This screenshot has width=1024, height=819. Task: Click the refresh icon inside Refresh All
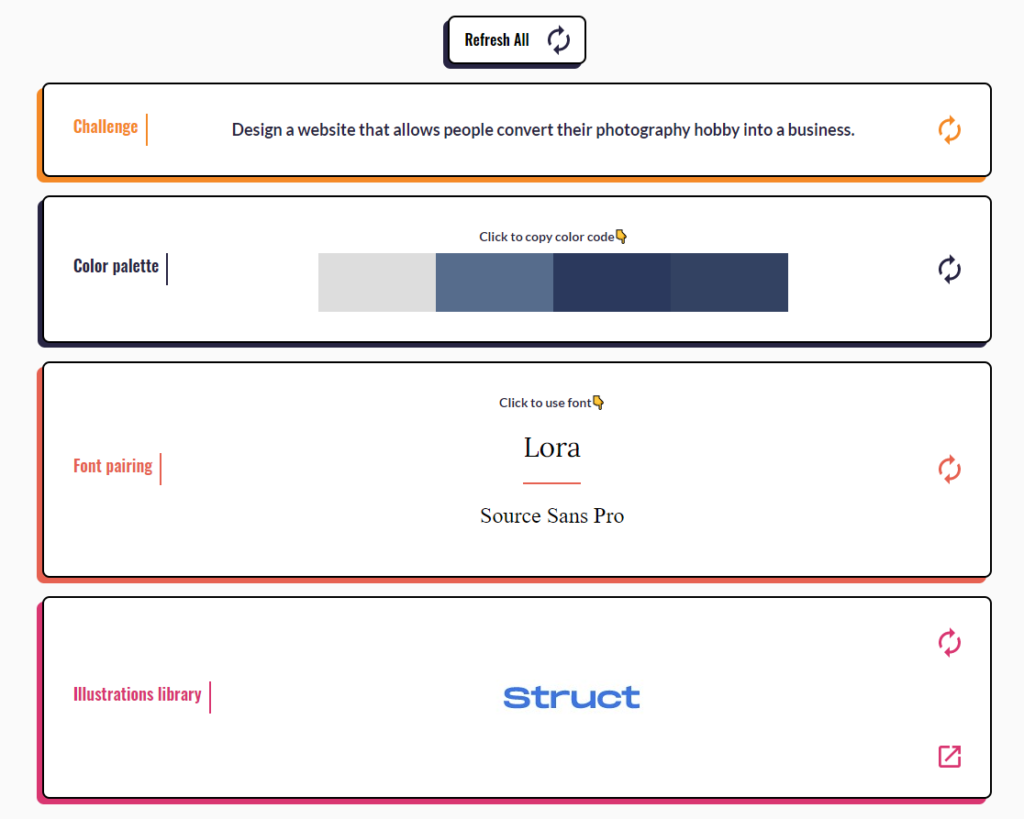click(558, 41)
